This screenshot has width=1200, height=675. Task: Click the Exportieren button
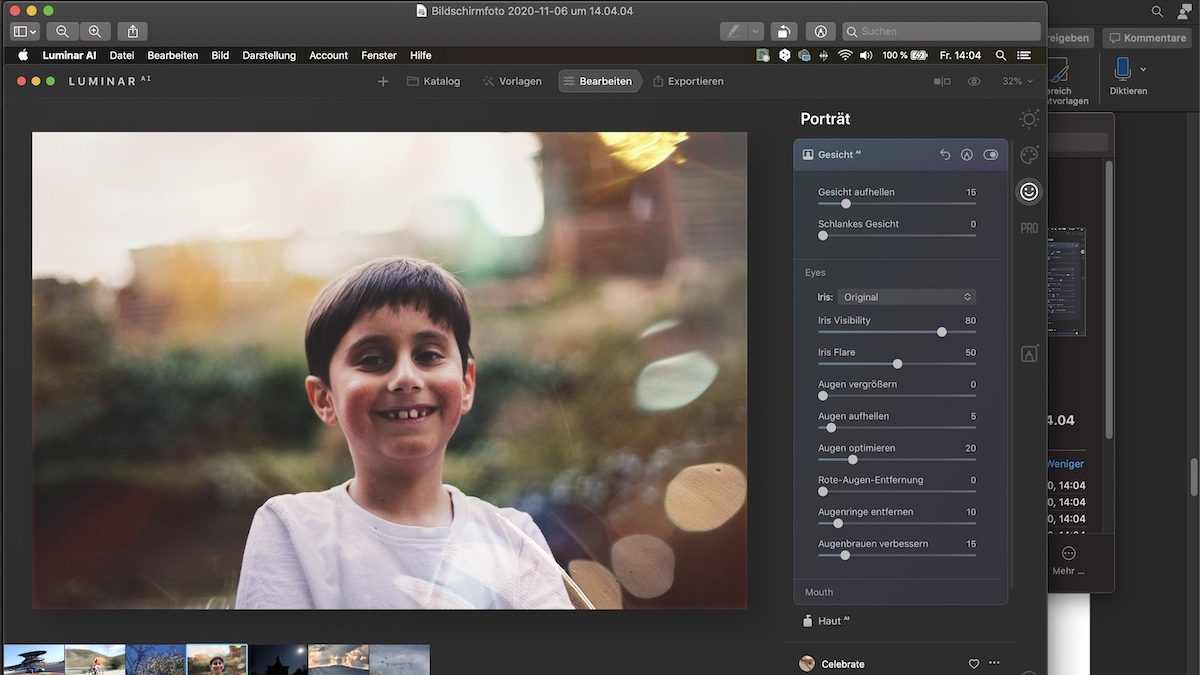[688, 81]
